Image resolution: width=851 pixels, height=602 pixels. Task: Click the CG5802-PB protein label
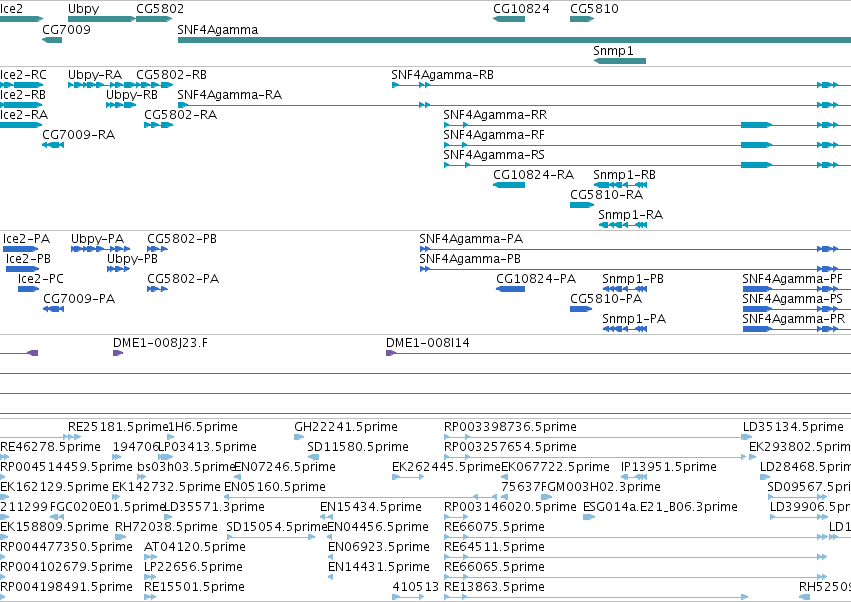182,239
